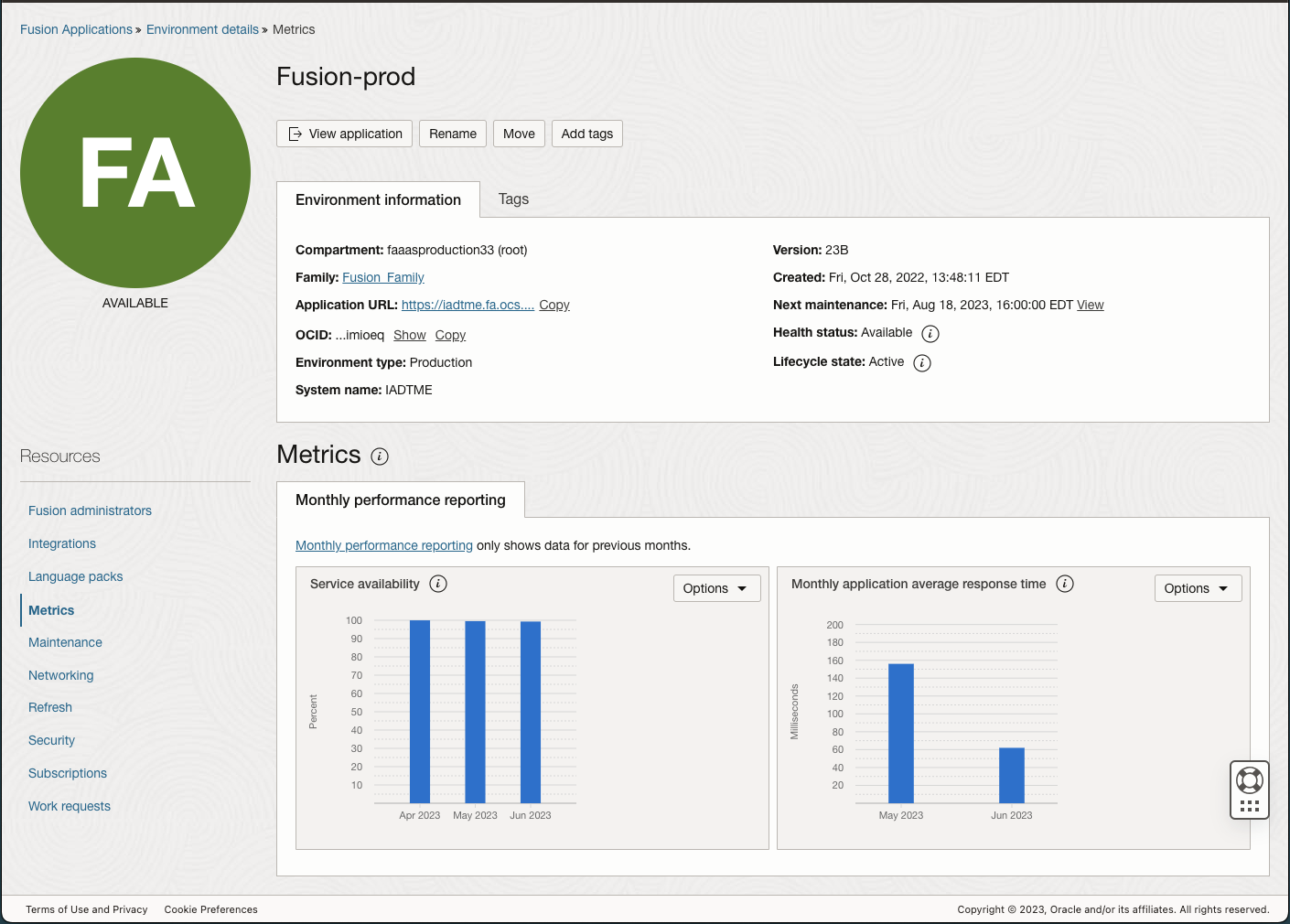The height and width of the screenshot is (924, 1290).
Task: Open the response time chart info icon
Action: [x=1064, y=583]
